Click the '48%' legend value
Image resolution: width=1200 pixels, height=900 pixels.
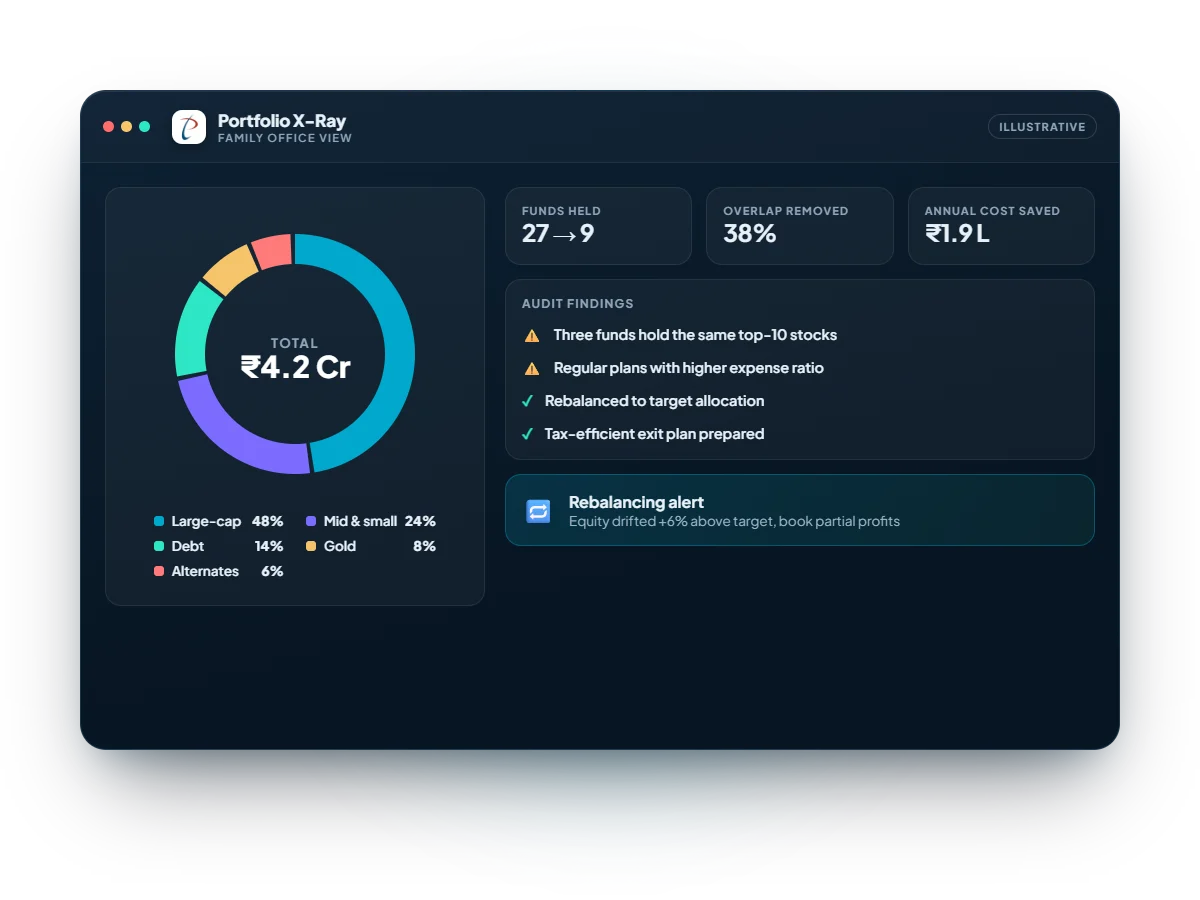[268, 521]
